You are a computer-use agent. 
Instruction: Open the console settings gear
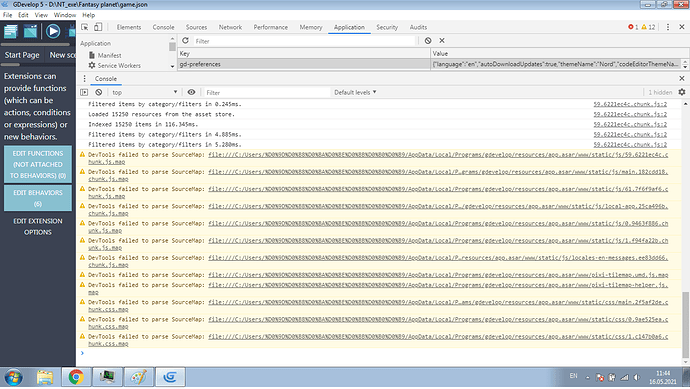682,92
